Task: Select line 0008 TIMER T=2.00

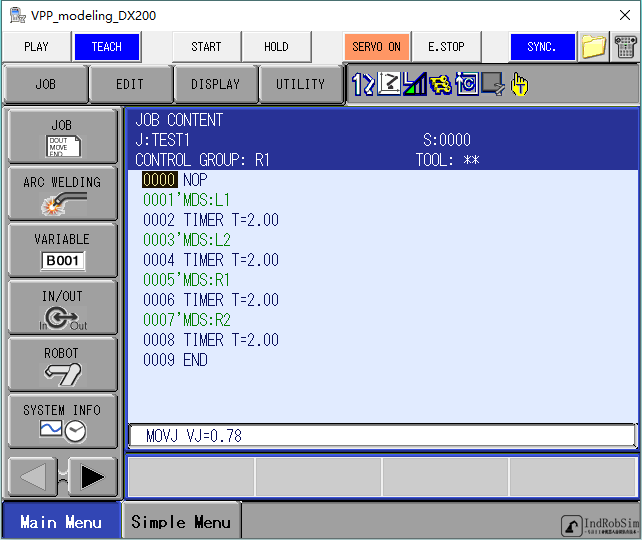Action: coord(211,340)
